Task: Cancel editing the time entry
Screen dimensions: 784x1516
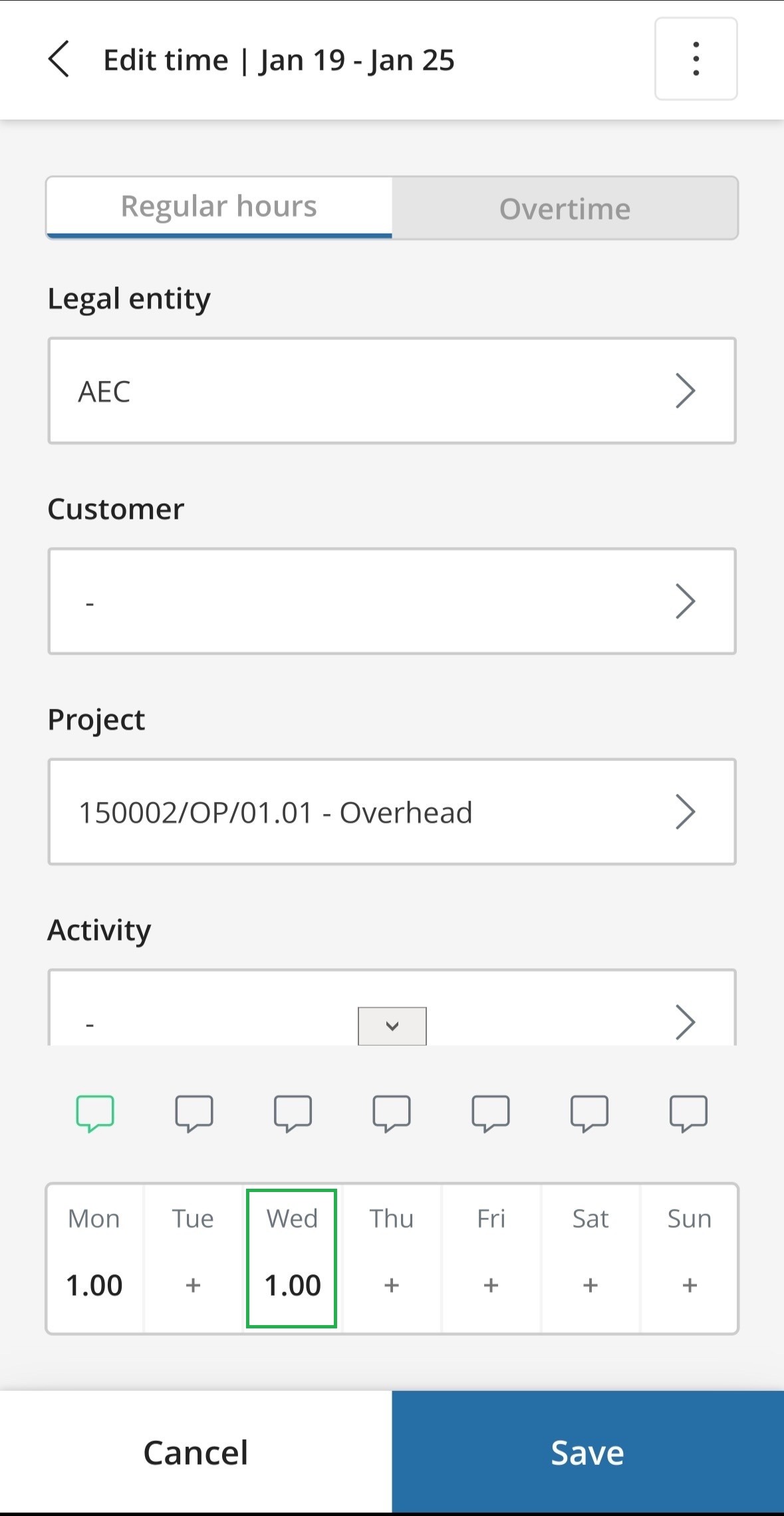Action: point(196,1452)
